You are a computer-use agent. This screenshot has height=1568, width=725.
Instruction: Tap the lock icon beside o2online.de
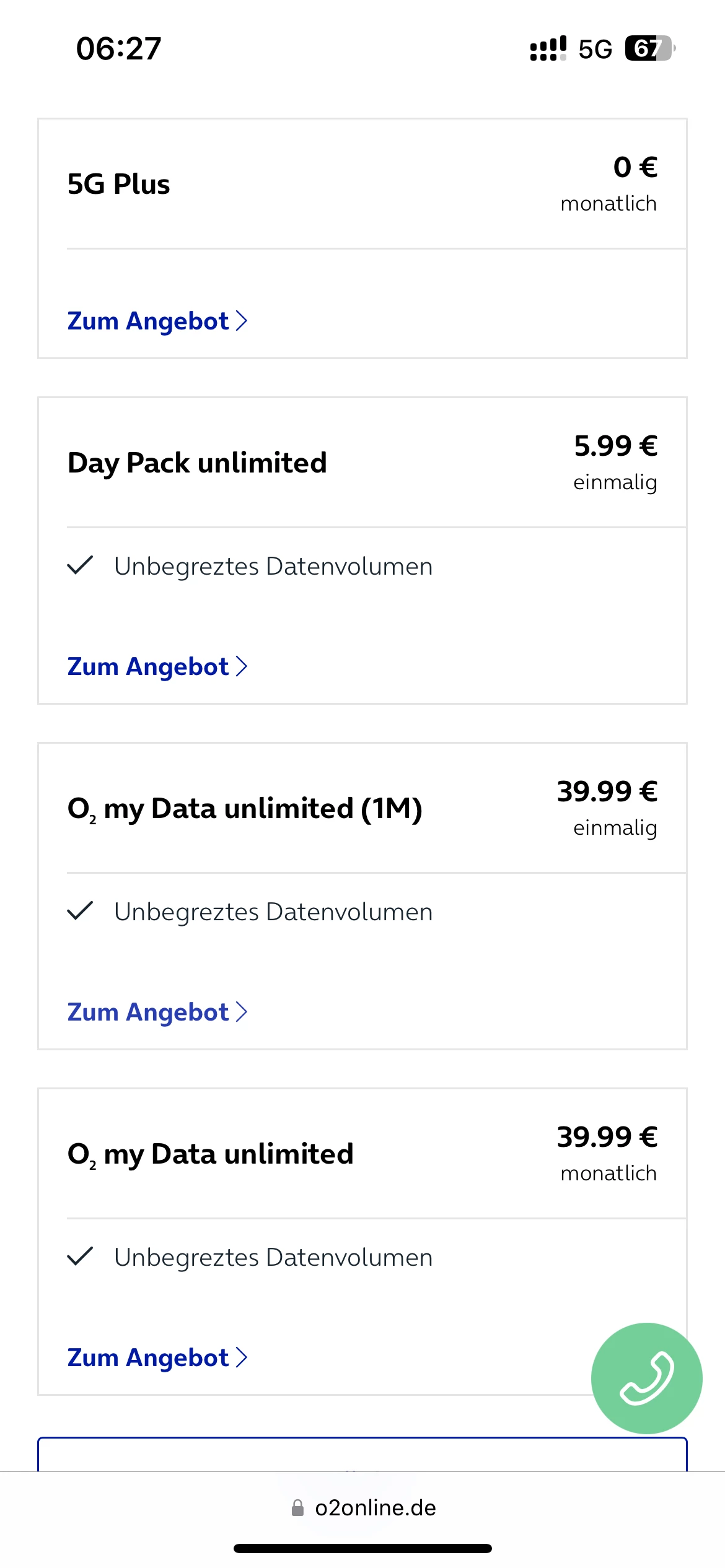pos(298,1507)
